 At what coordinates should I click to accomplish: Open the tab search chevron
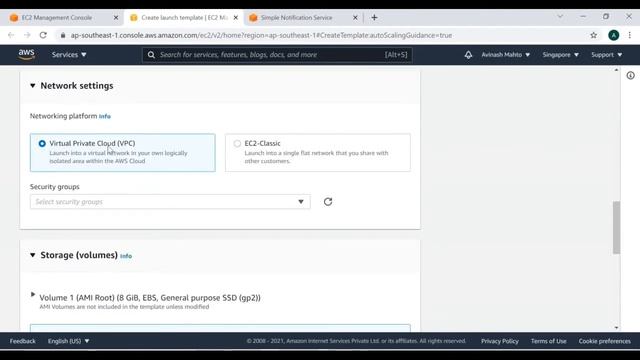pos(560,16)
